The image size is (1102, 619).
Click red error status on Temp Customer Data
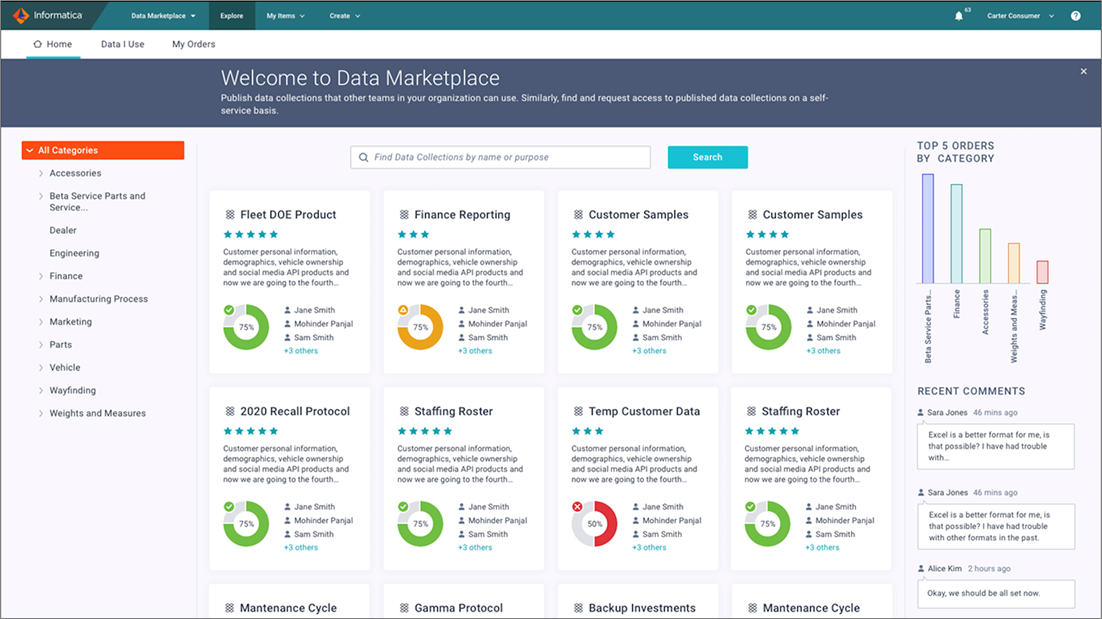click(577, 507)
